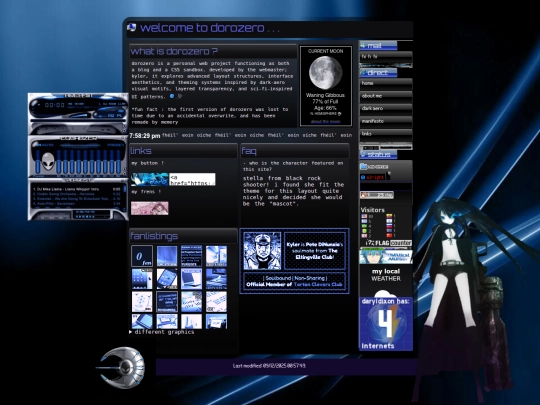
Task: Click the hi hi hi mail entry
Action: 386,57
